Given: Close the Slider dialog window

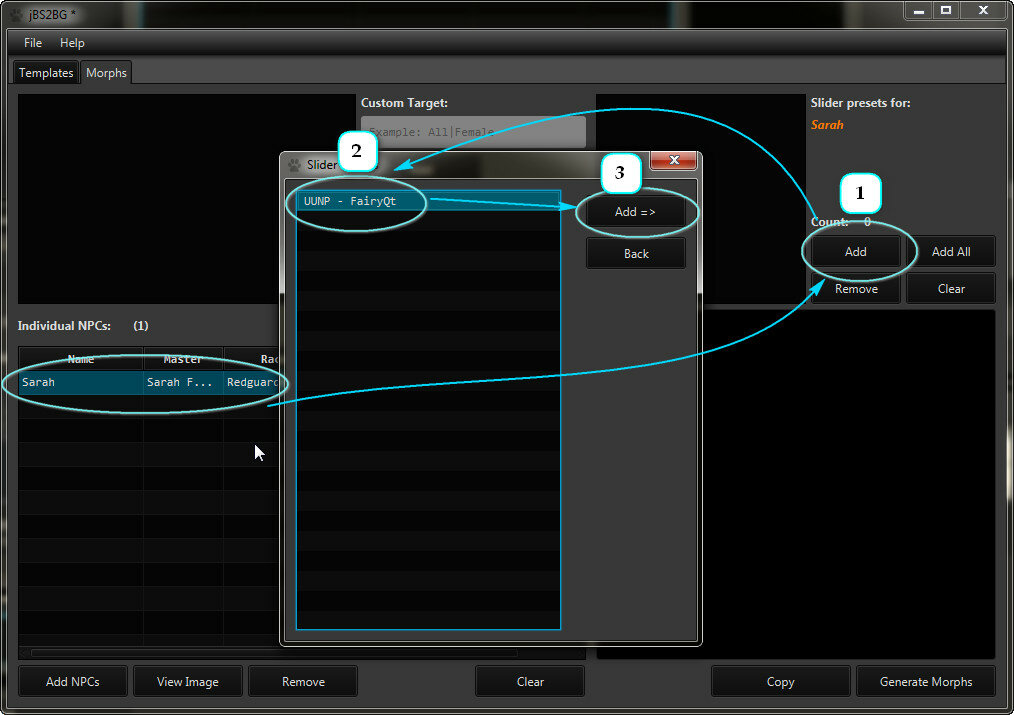Looking at the screenshot, I should pos(673,160).
